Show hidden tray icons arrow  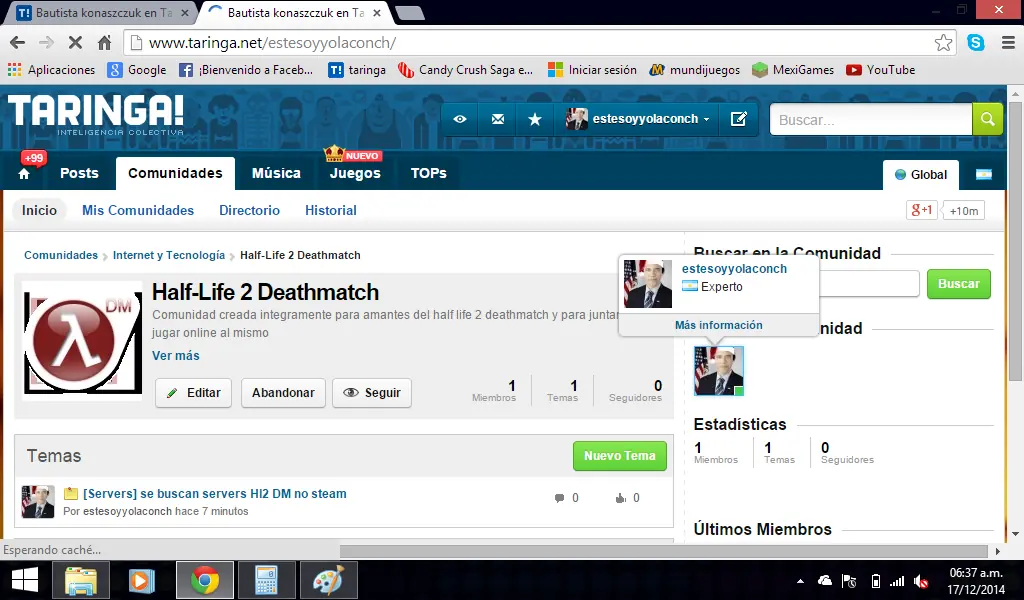pos(800,580)
